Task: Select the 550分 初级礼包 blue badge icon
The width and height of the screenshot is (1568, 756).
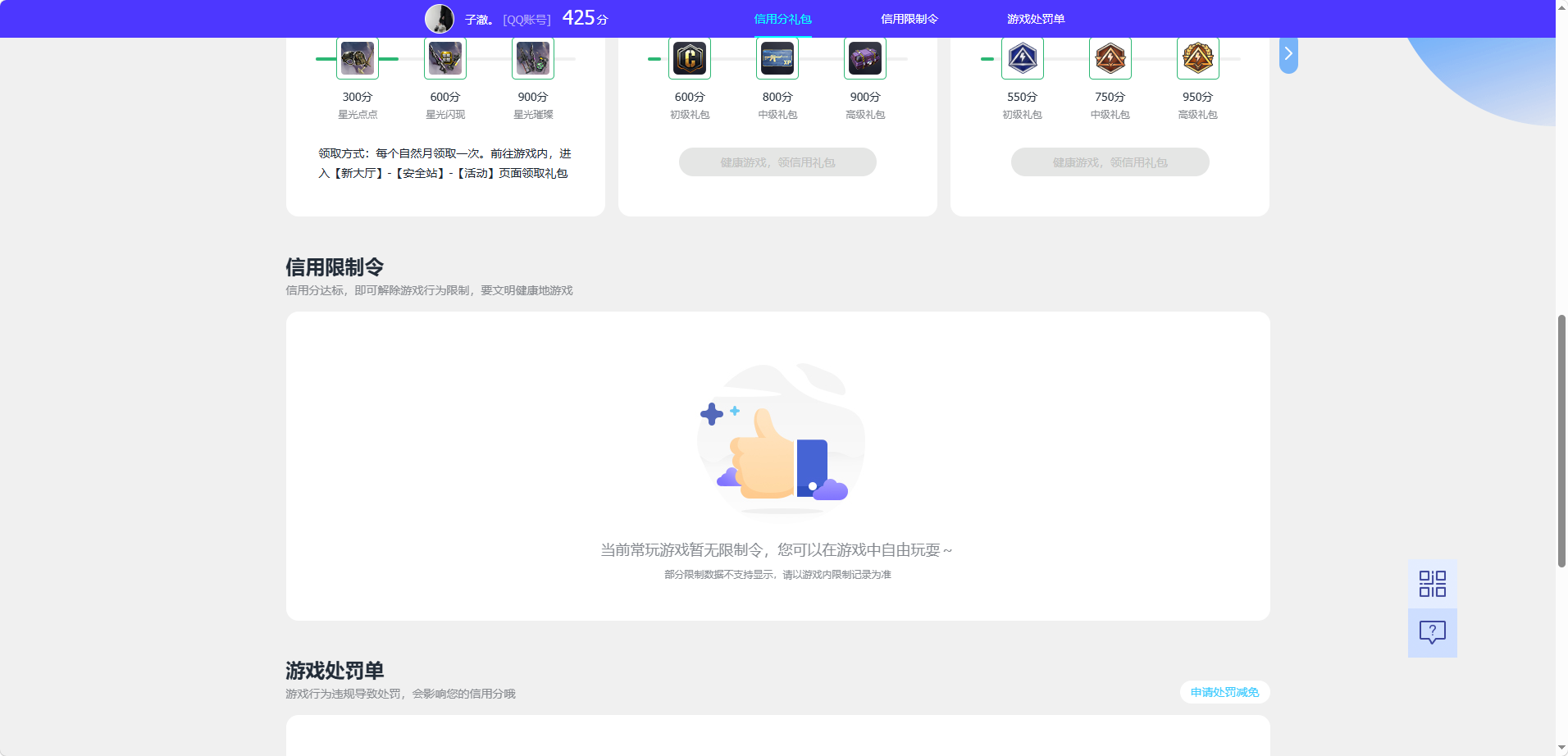Action: [1023, 58]
